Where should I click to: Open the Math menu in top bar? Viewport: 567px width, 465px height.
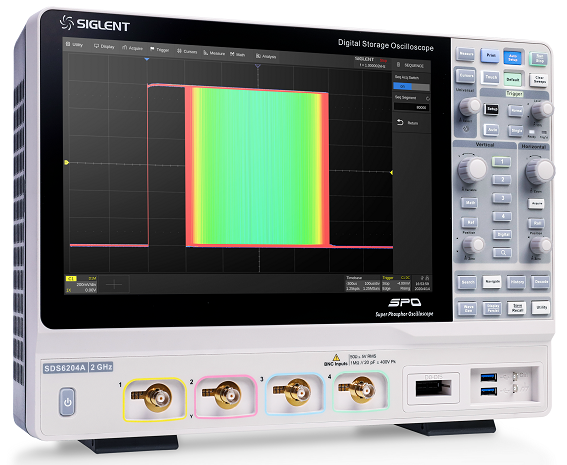(x=238, y=54)
